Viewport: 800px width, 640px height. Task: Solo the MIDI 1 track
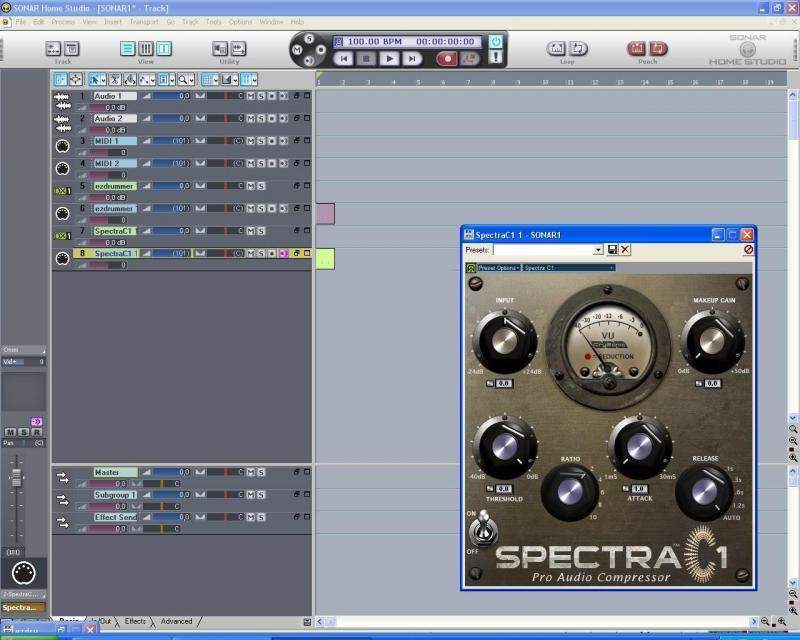tap(260, 141)
